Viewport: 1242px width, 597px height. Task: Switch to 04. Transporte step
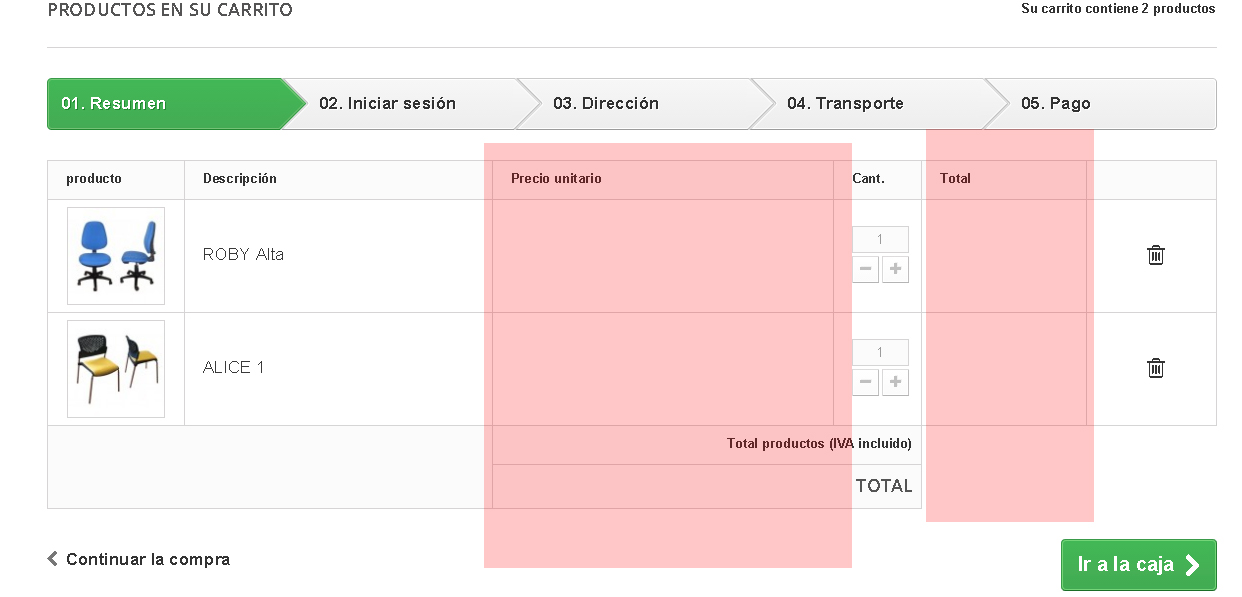click(845, 104)
